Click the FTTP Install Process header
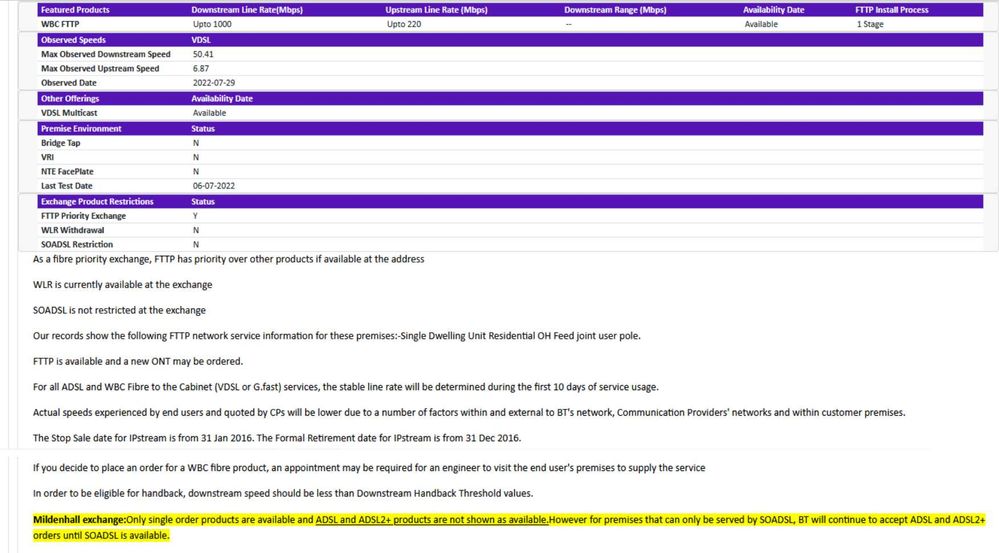This screenshot has width=999, height=553. pyautogui.click(x=892, y=10)
